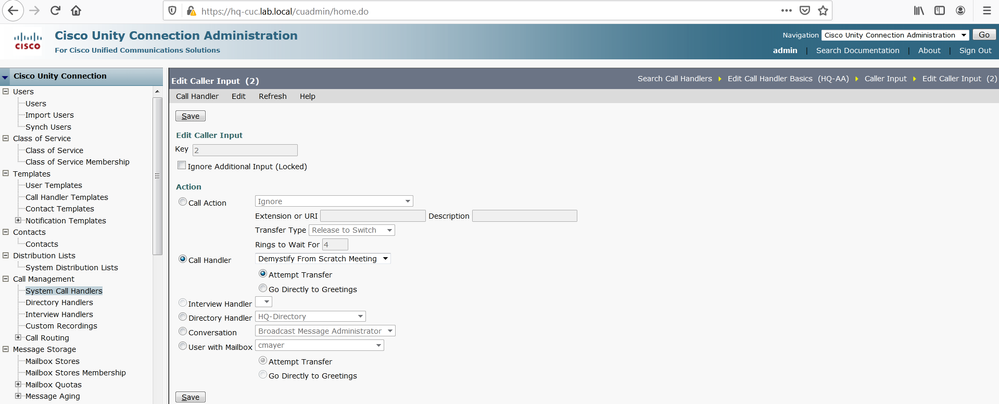This screenshot has height=404, width=999.
Task: Open the Library icon in the toolbar
Action: (919, 11)
